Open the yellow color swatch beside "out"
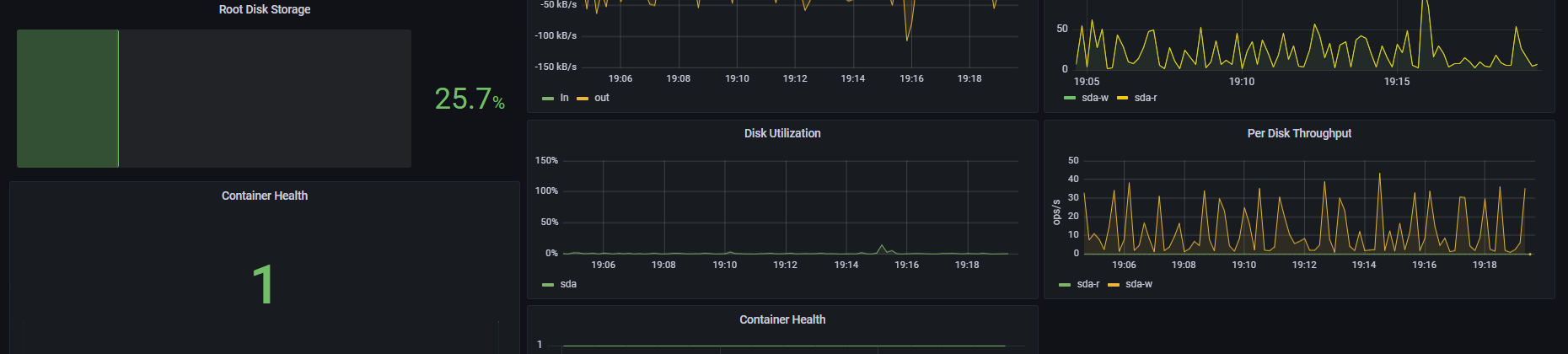The height and width of the screenshot is (354, 1568). point(583,99)
